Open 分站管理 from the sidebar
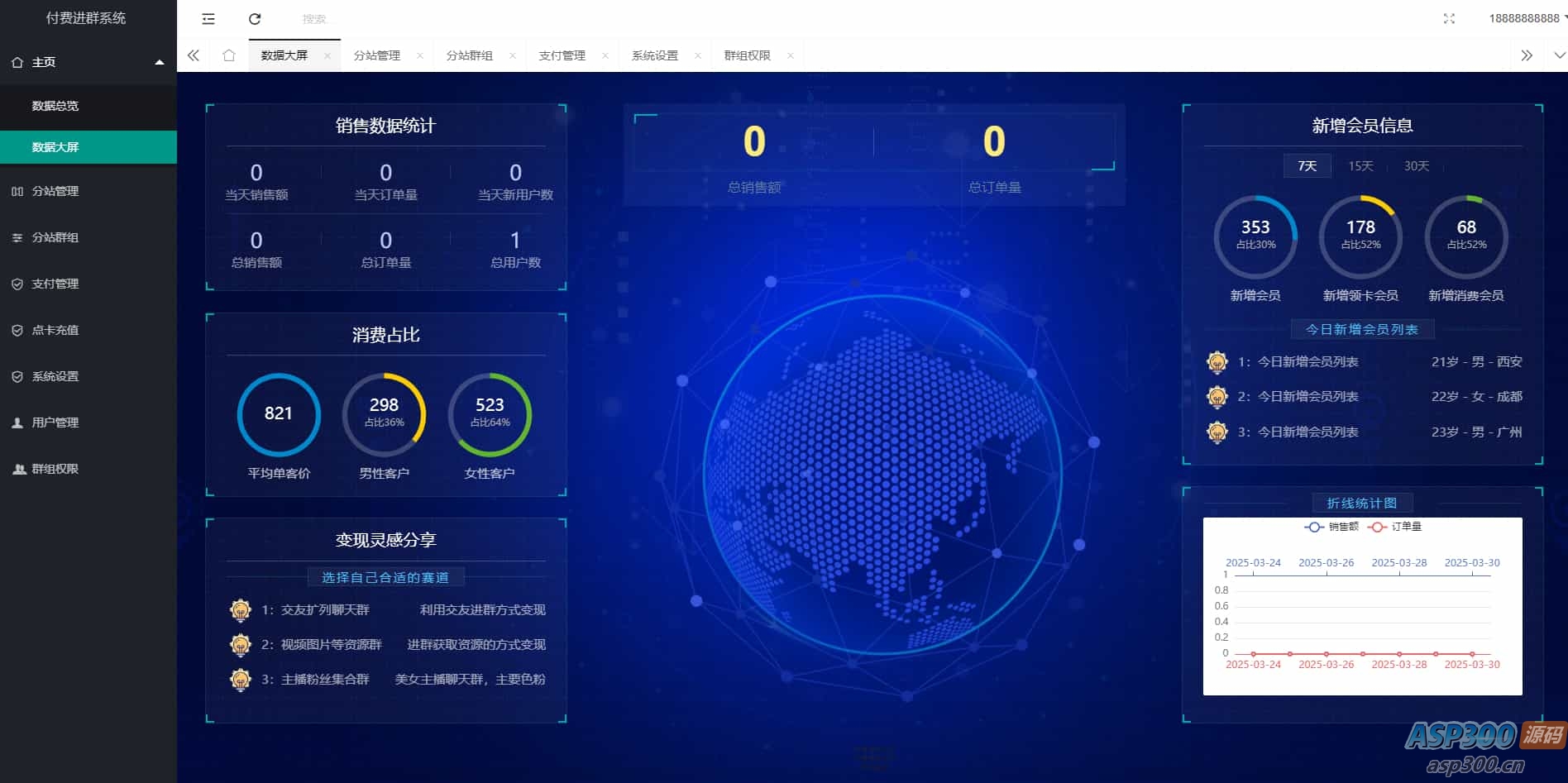The width and height of the screenshot is (1568, 783). click(x=55, y=191)
